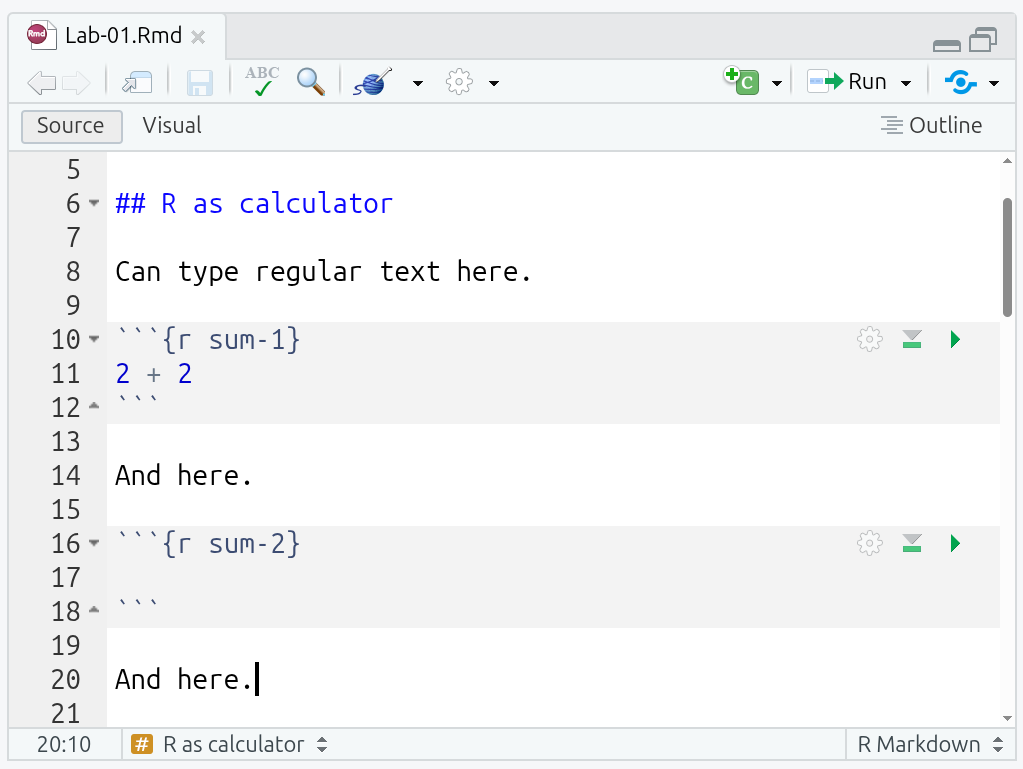Run the sum-1 chunk with green play arrow
Screen dimensions: 1023x769
955,340
